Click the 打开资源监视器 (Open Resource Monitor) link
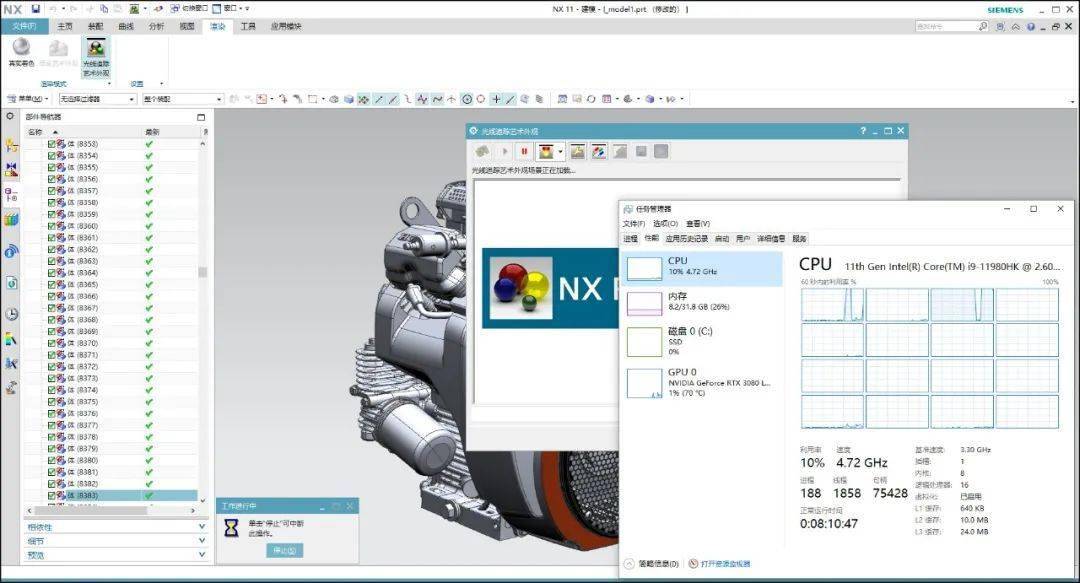This screenshot has height=583, width=1080. coord(720,564)
